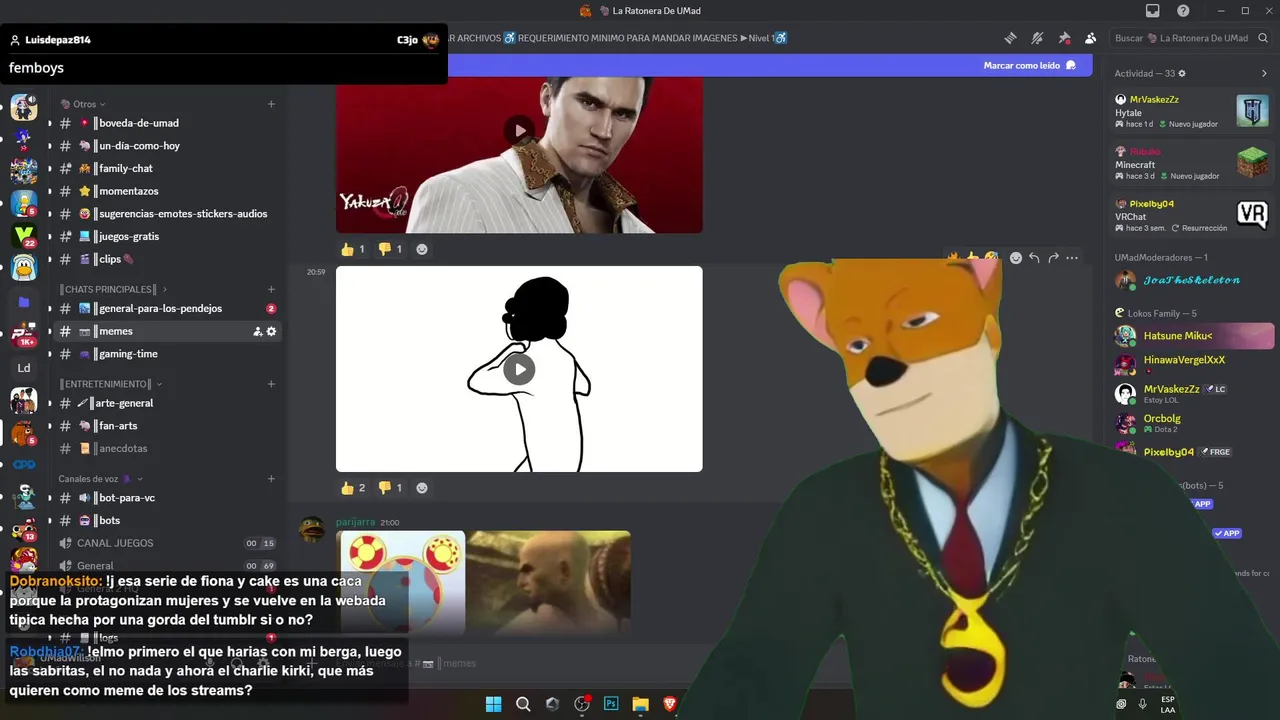Collapse Canales de voz category
Image resolution: width=1280 pixels, height=720 pixels.
pyautogui.click(x=99, y=479)
